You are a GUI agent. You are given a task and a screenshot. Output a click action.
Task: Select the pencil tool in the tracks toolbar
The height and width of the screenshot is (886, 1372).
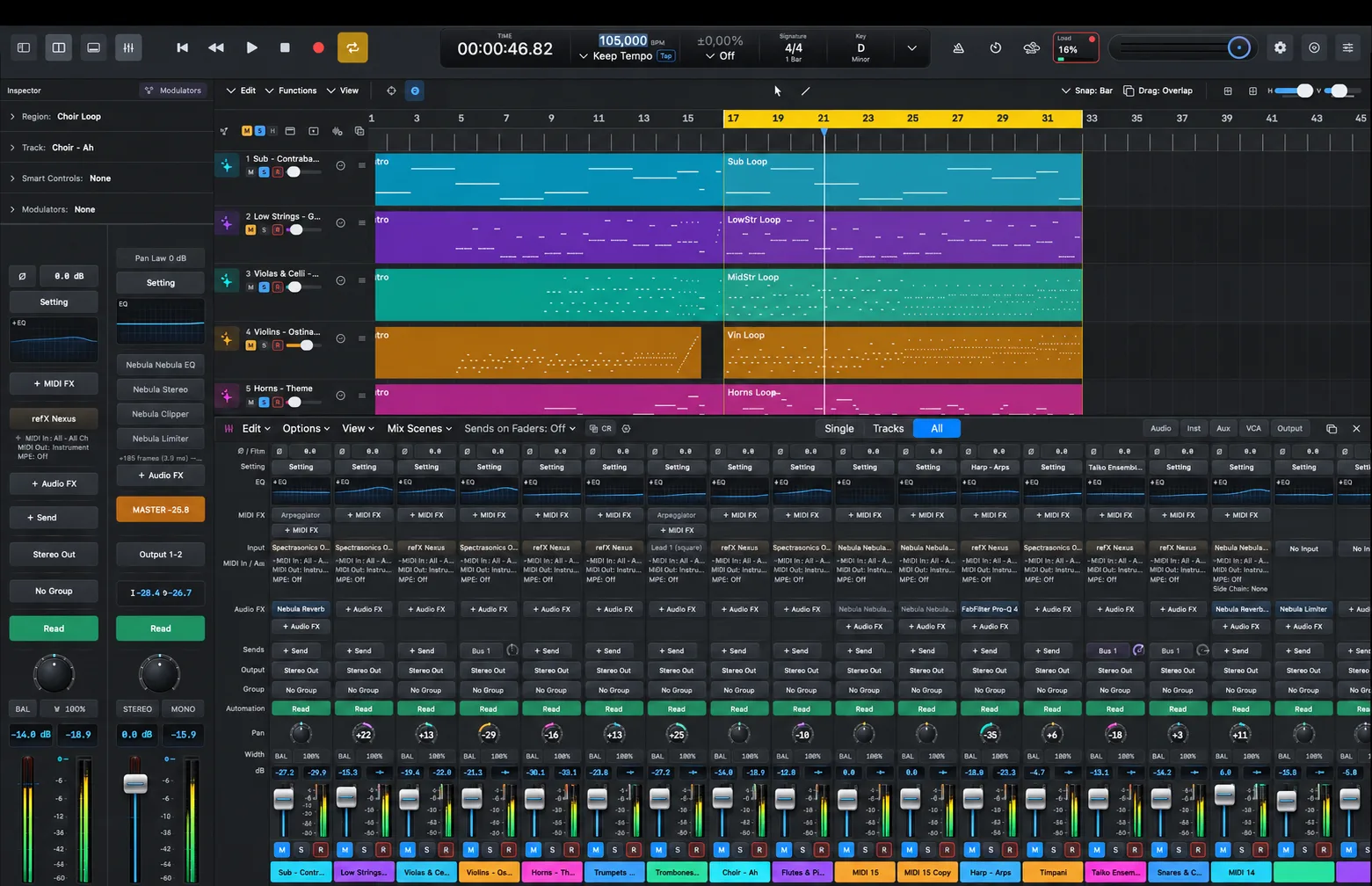tap(805, 91)
